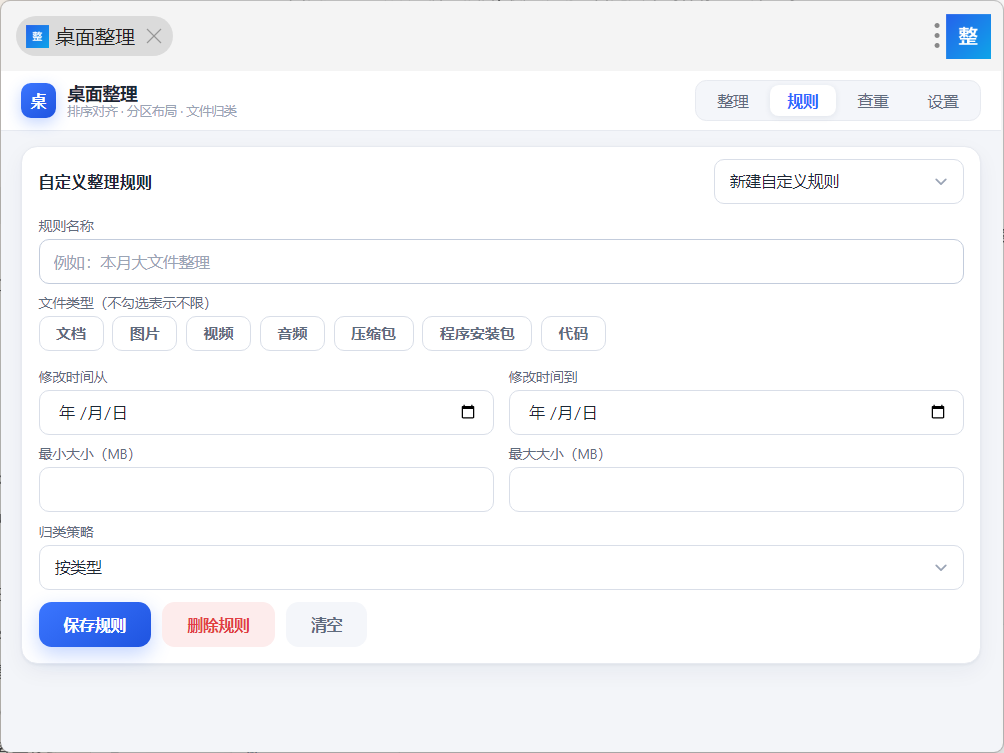Screen dimensions: 1004x753
Task: Enable the 视频 file type filter
Action: 218,334
